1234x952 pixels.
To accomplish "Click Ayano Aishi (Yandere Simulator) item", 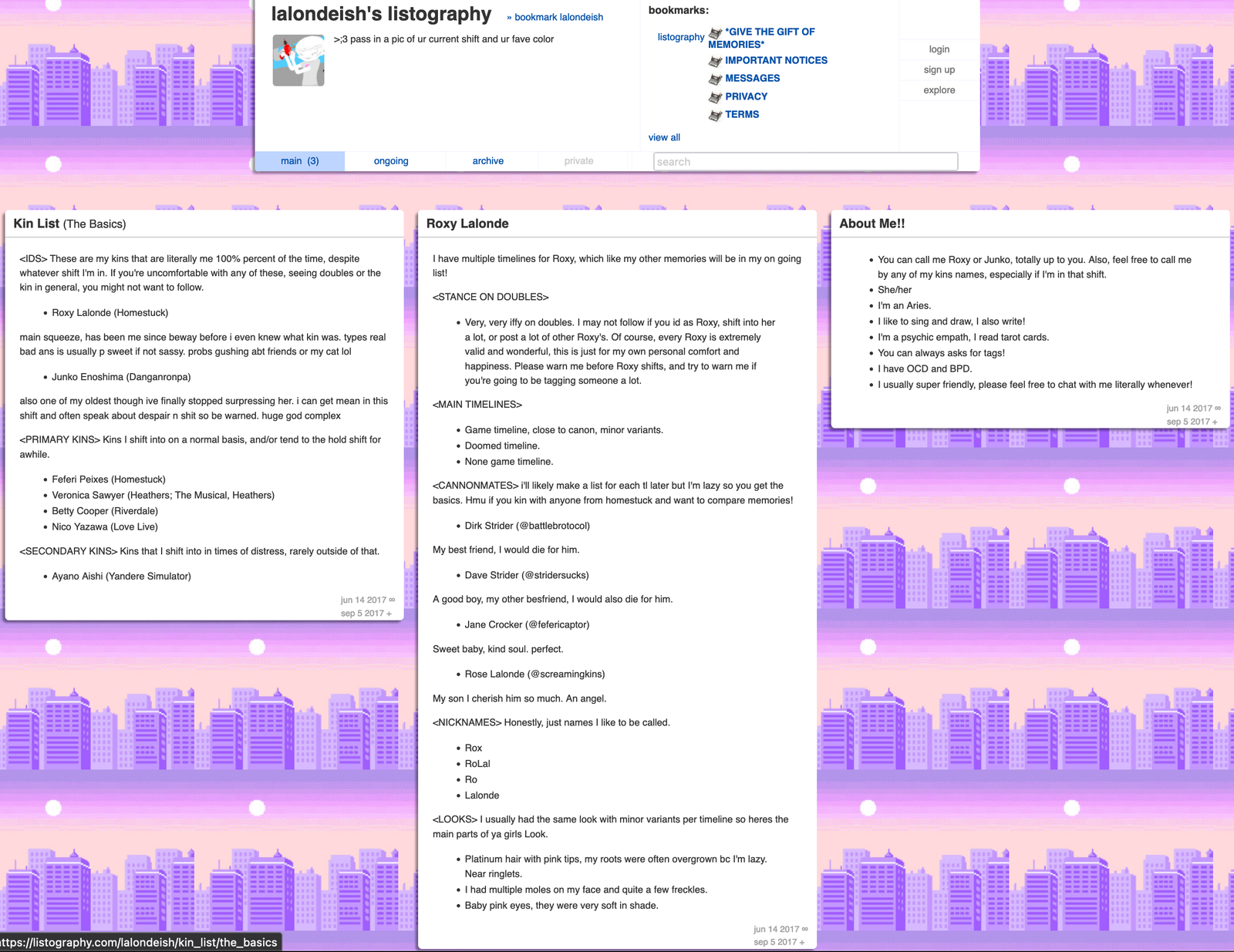I will coord(121,576).
